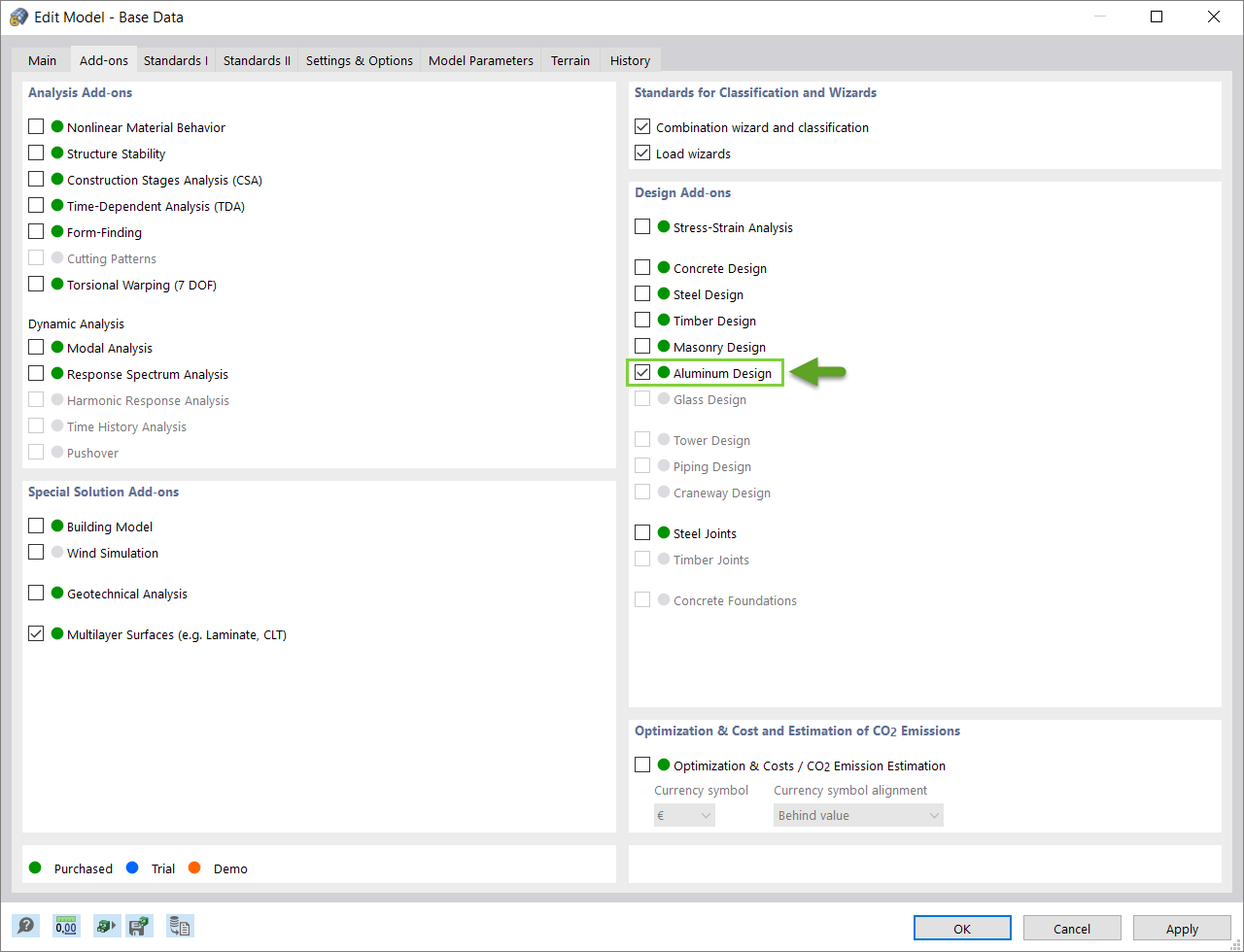Switch to the Standards I tab
Image resolution: width=1244 pixels, height=952 pixels.
click(x=175, y=59)
